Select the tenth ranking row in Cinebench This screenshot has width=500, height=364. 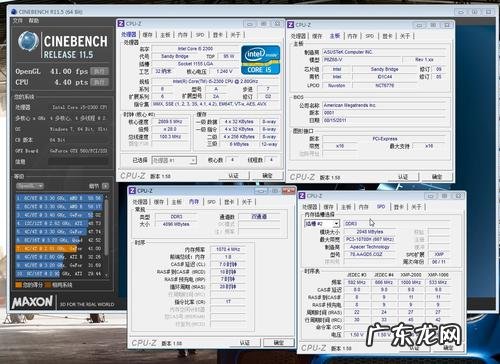[59, 274]
